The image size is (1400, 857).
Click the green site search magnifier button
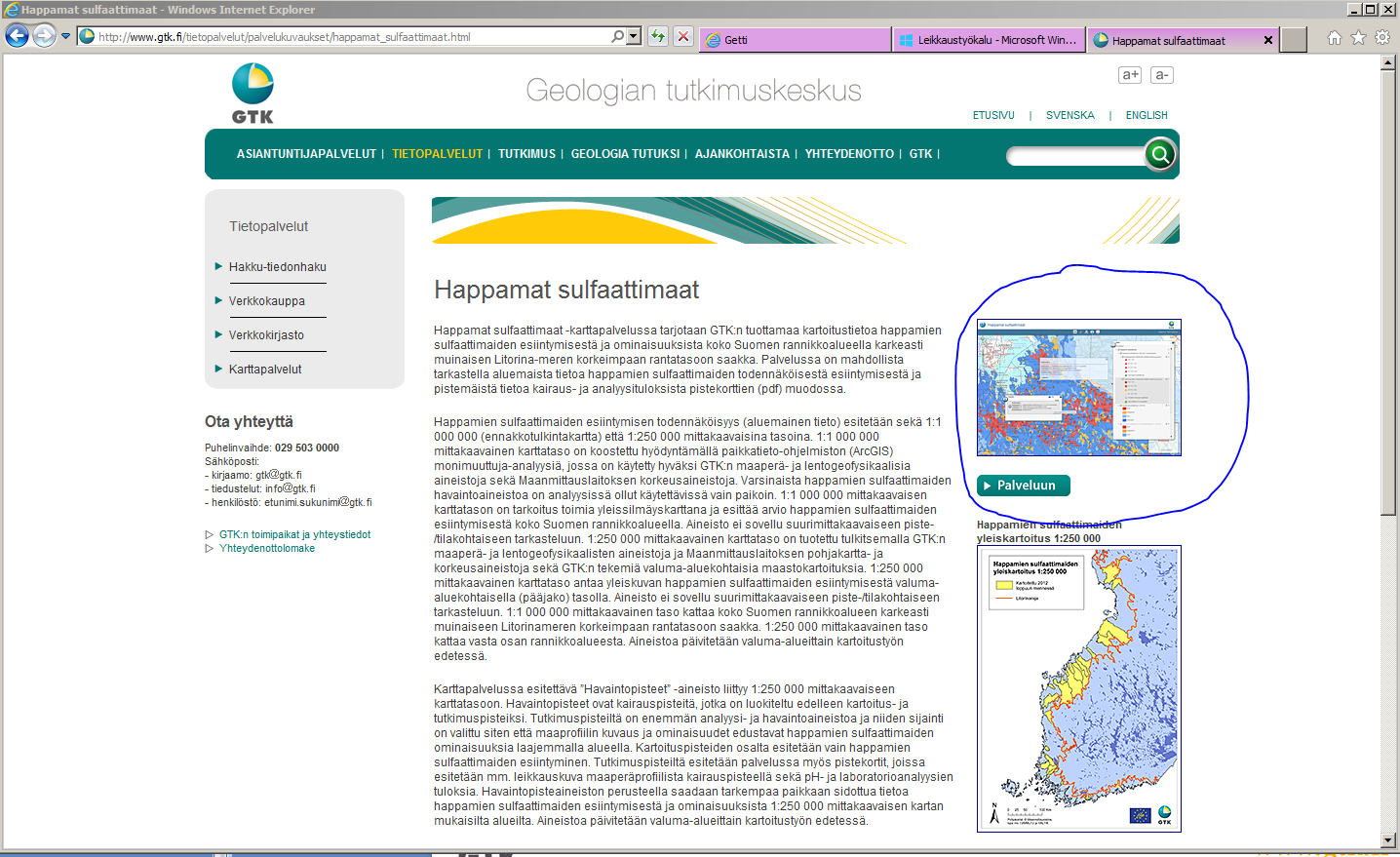click(x=1160, y=154)
